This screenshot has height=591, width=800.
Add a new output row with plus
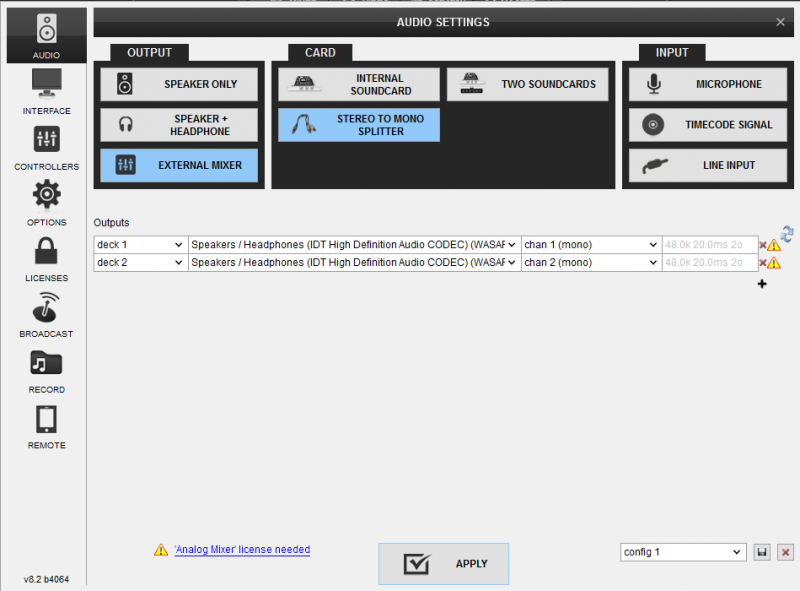[x=762, y=284]
